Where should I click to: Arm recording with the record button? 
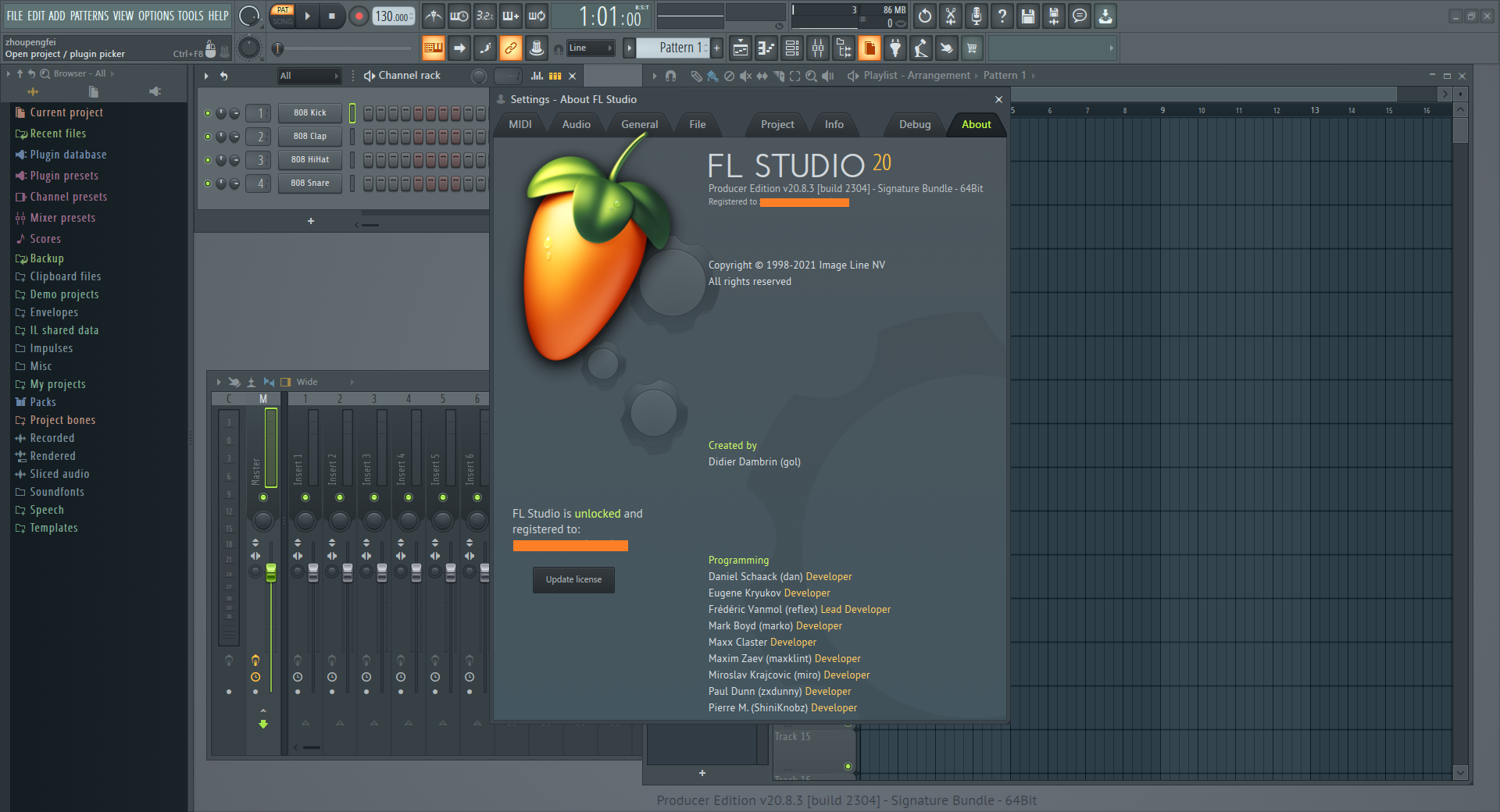[x=359, y=16]
